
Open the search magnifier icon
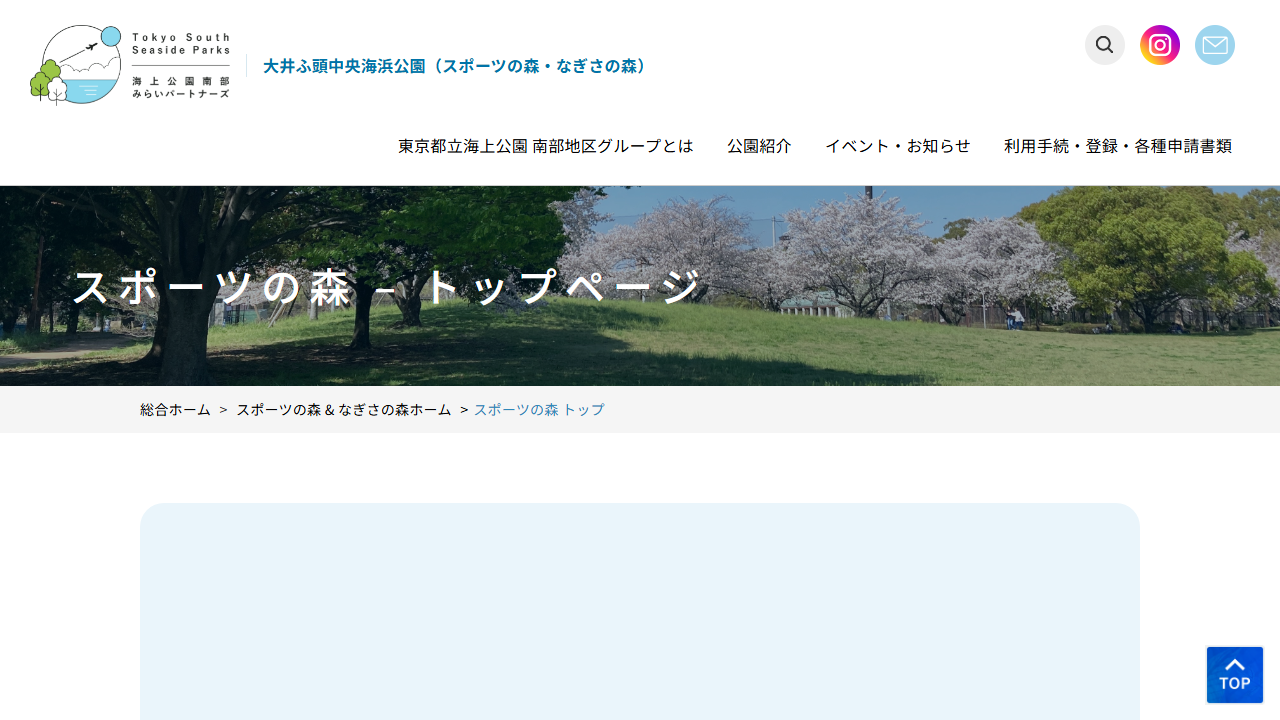pos(1105,45)
